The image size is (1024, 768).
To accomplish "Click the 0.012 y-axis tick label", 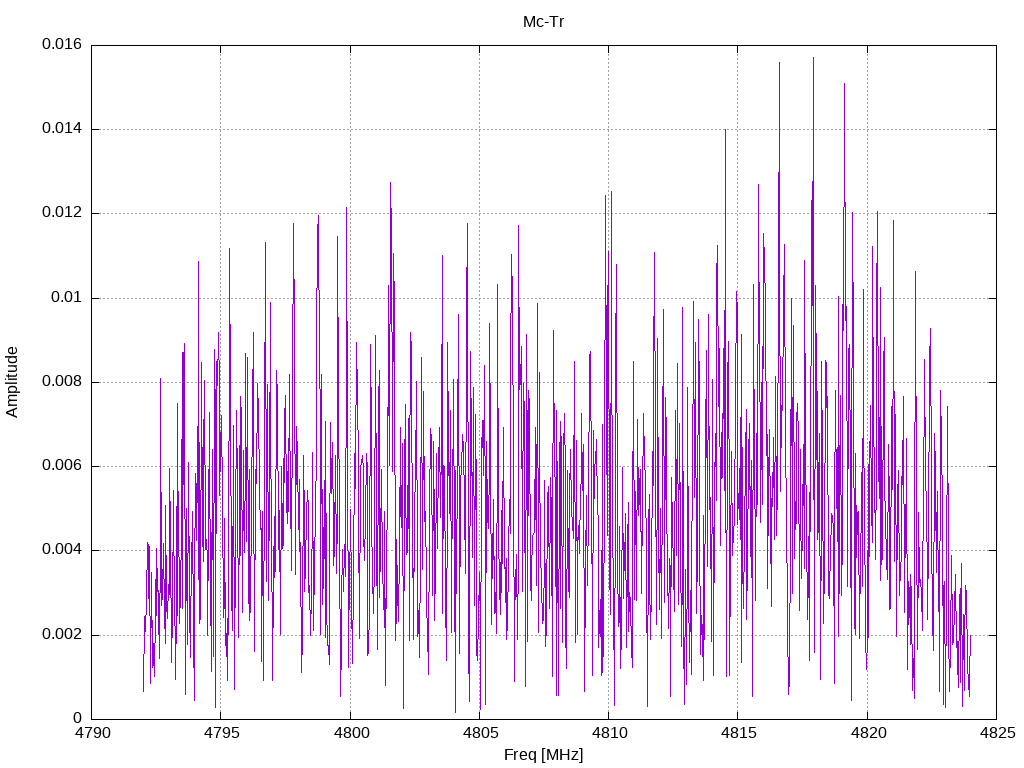I will pyautogui.click(x=62, y=213).
